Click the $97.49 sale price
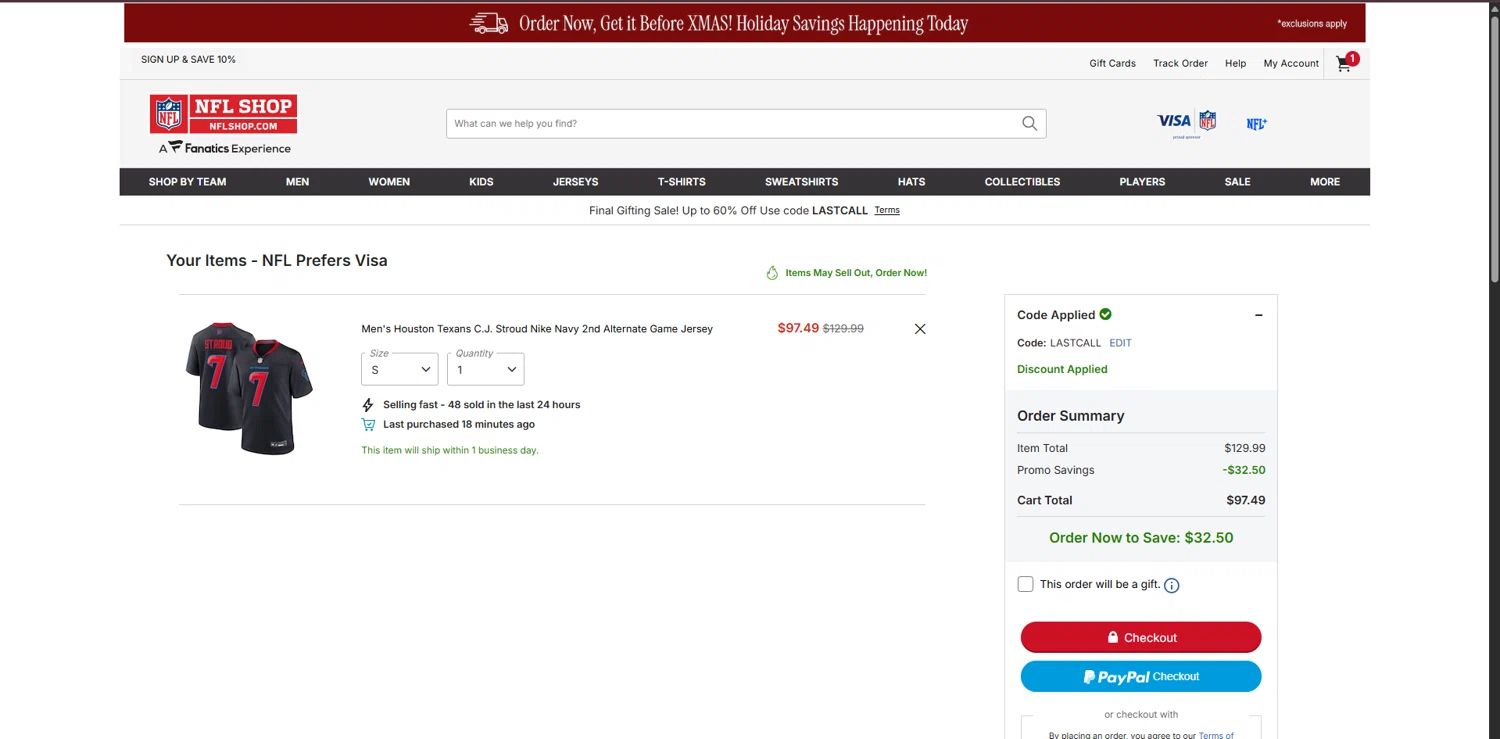 [x=798, y=328]
